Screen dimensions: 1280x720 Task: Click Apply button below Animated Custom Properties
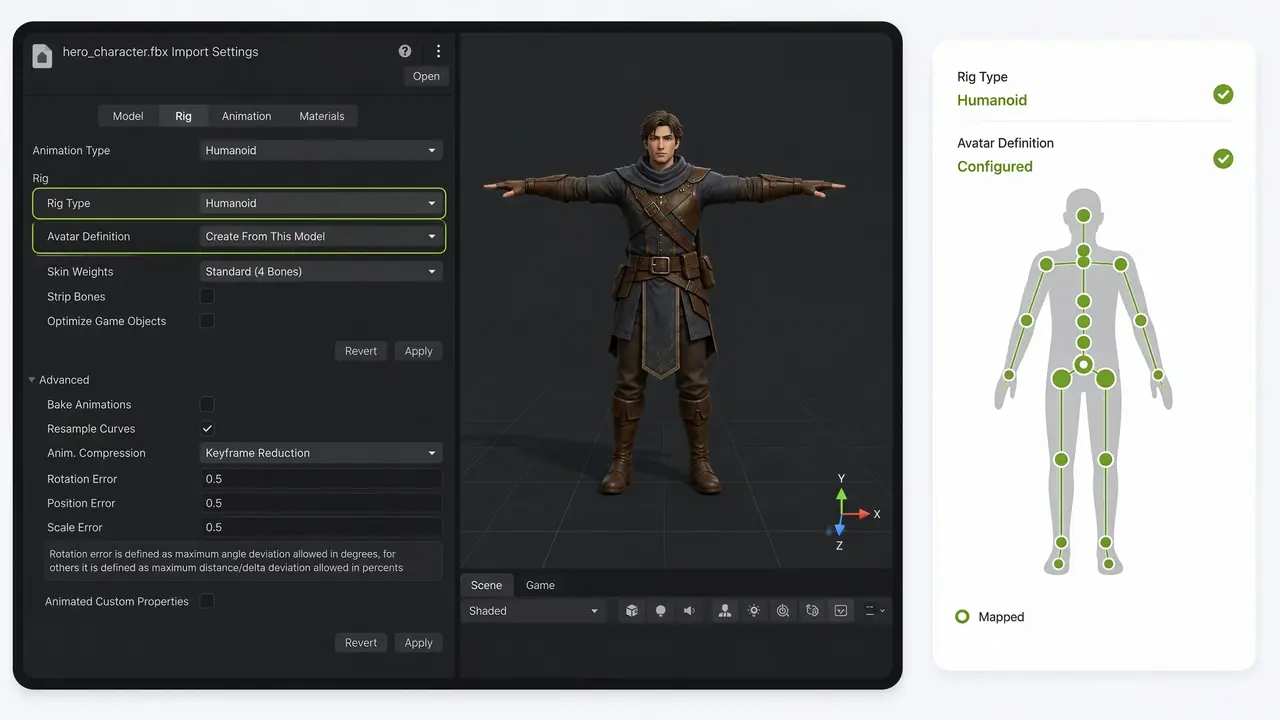(418, 643)
